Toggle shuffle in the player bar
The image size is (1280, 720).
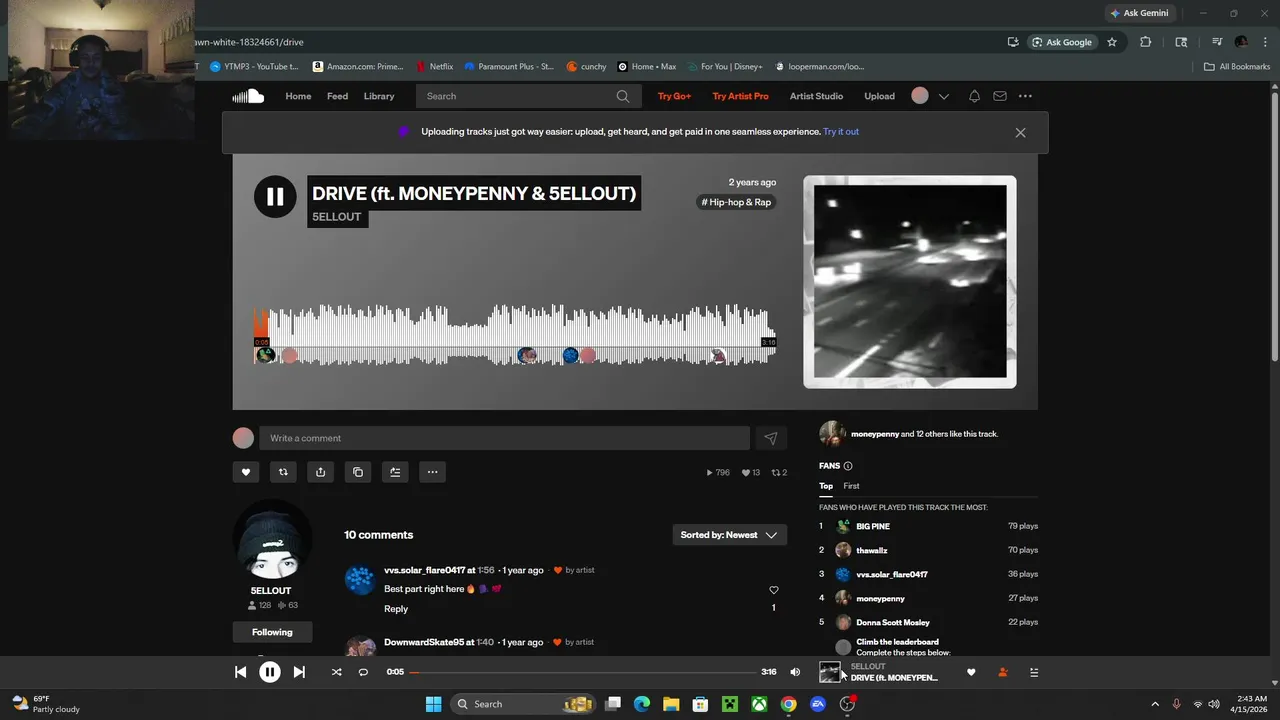[x=336, y=672]
